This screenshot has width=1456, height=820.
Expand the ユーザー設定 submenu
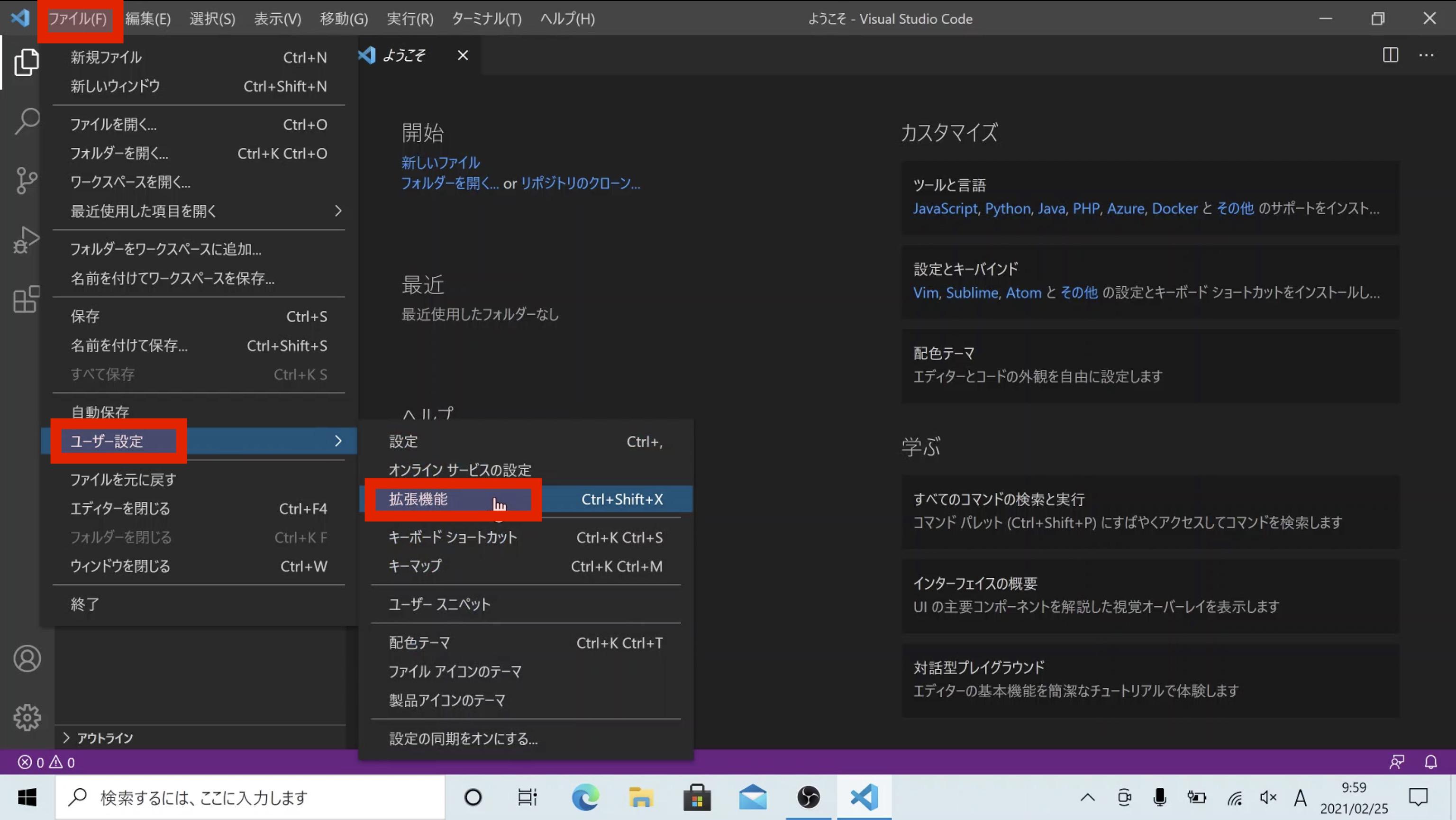click(x=199, y=441)
